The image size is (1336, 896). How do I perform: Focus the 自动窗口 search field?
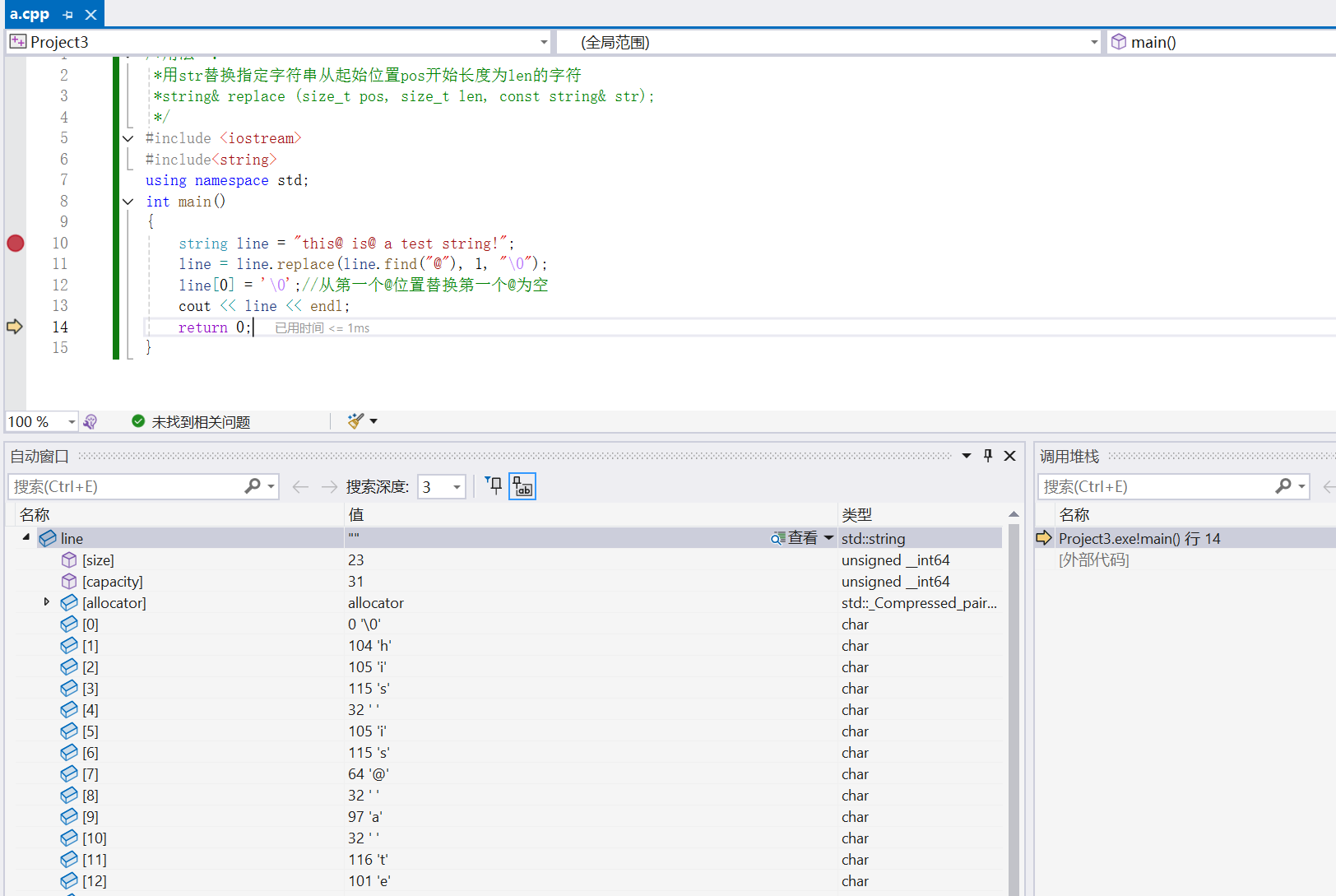(127, 487)
